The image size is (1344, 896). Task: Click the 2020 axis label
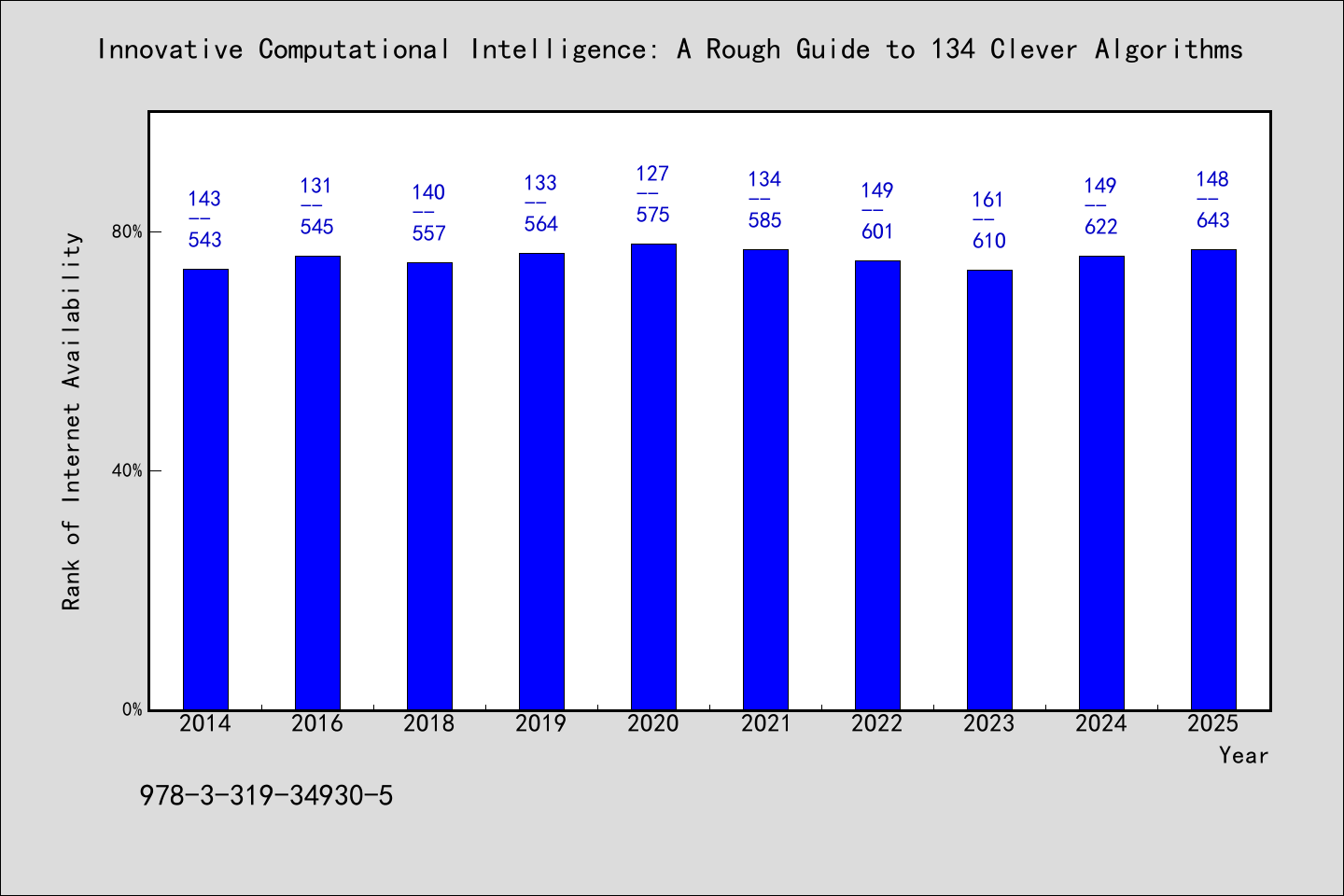(653, 723)
